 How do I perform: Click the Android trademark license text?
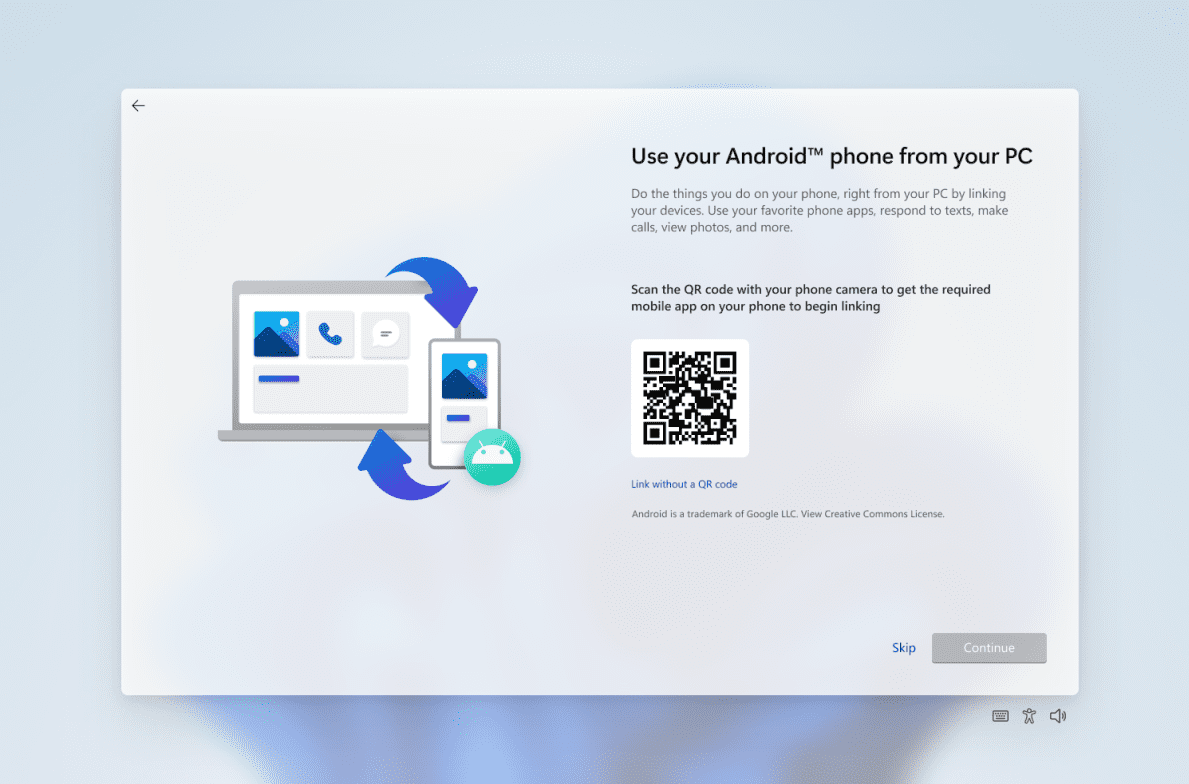coord(788,513)
